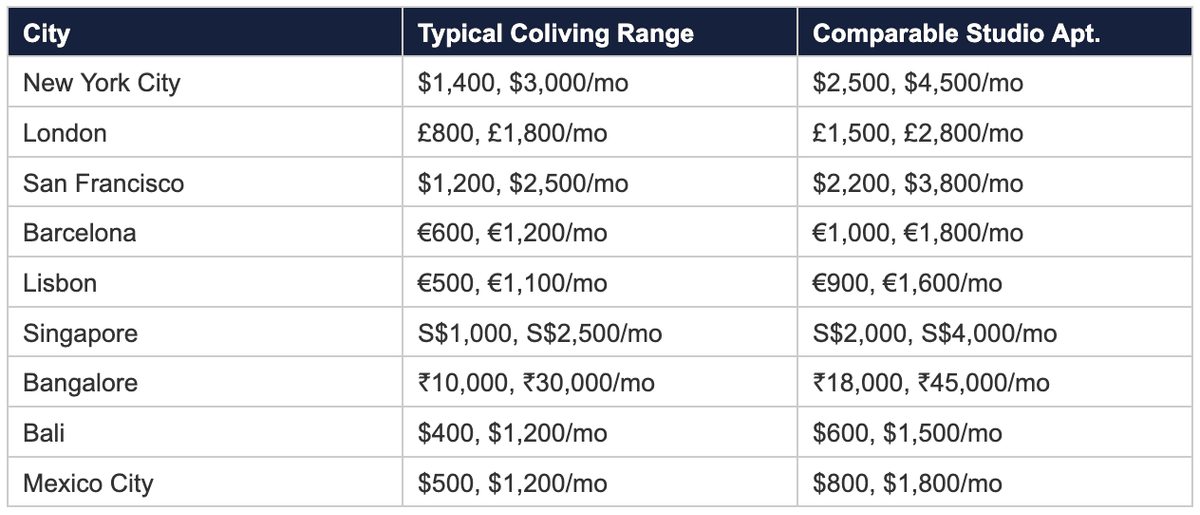This screenshot has width=1200, height=515.
Task: Select Bali studio price $600, $1,500/mo
Action: coord(907,433)
